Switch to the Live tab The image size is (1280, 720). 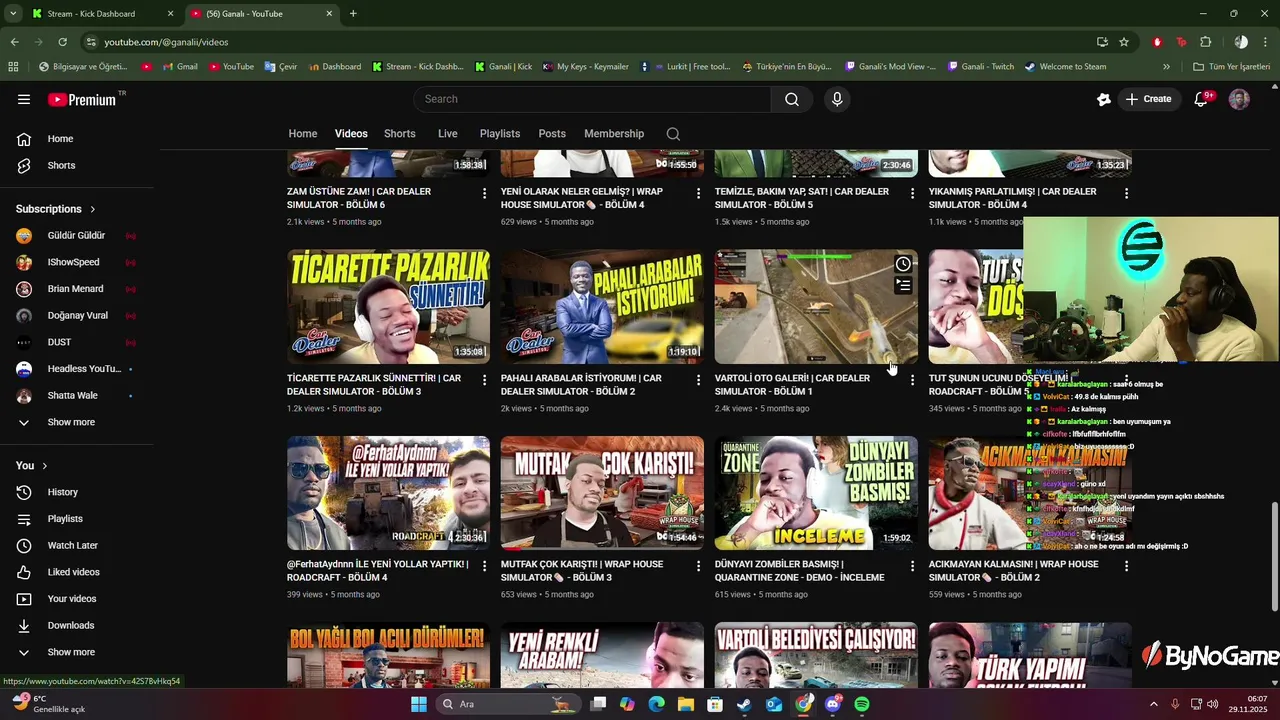click(x=448, y=134)
